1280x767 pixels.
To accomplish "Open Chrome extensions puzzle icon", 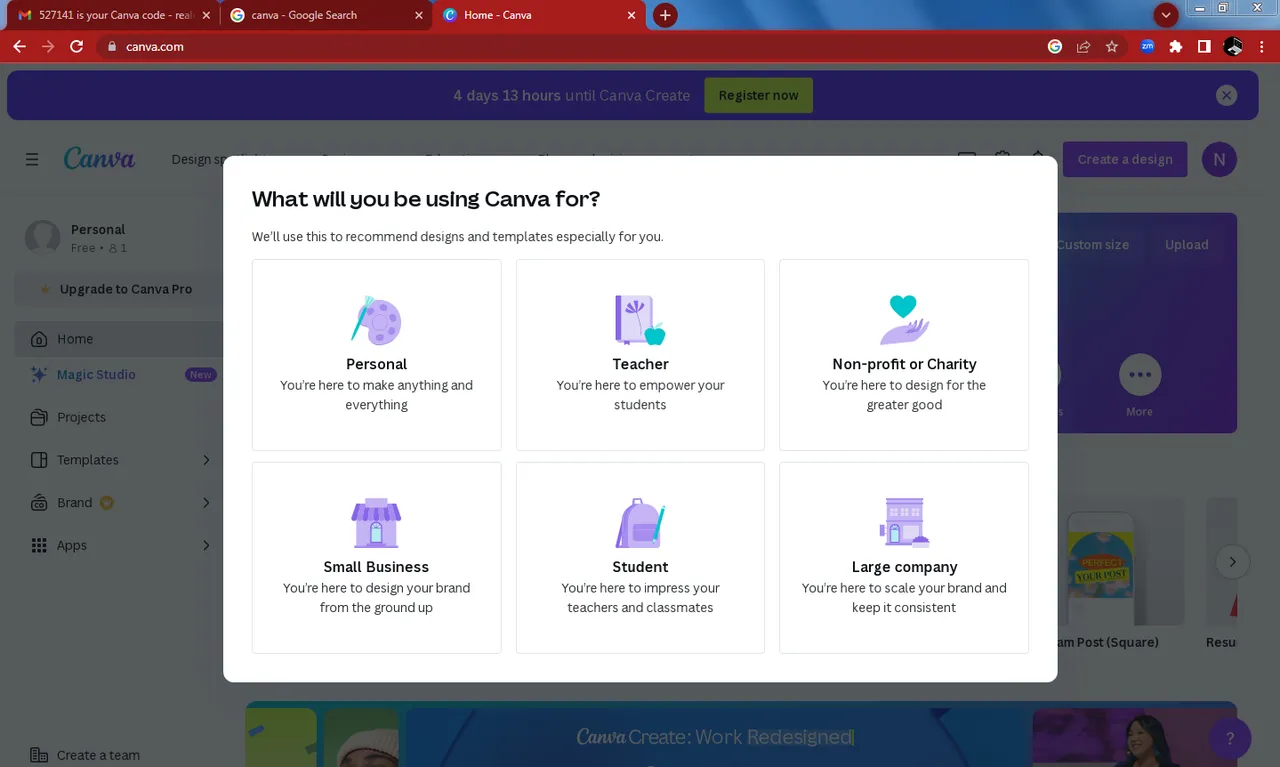I will click(1176, 46).
